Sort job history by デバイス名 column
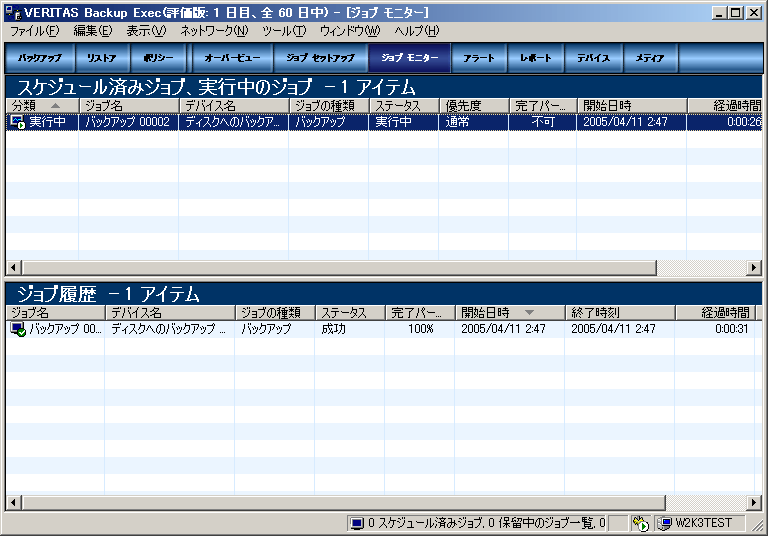This screenshot has height=536, width=768. [x=170, y=313]
